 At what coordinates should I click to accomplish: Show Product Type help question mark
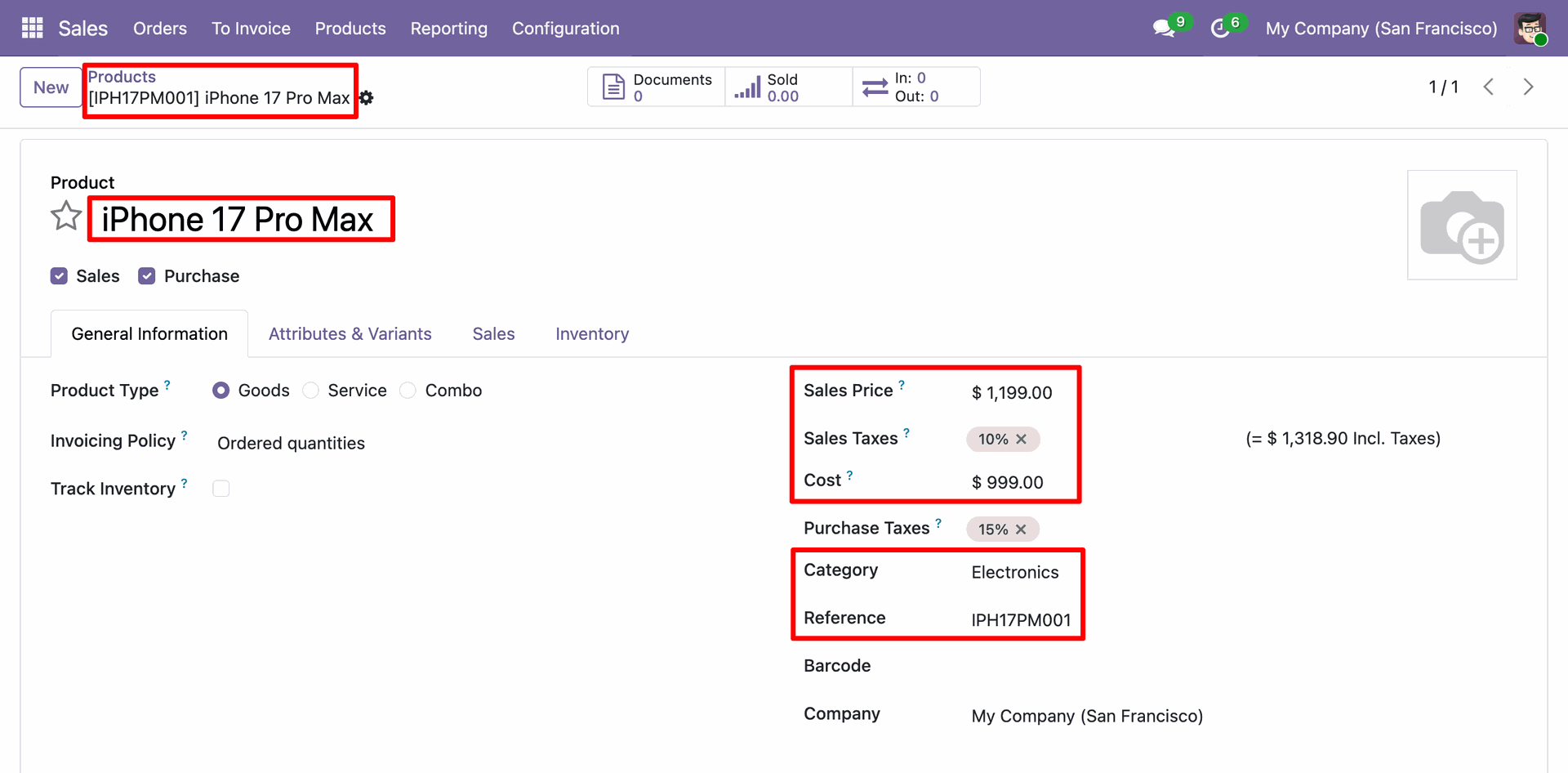167,384
